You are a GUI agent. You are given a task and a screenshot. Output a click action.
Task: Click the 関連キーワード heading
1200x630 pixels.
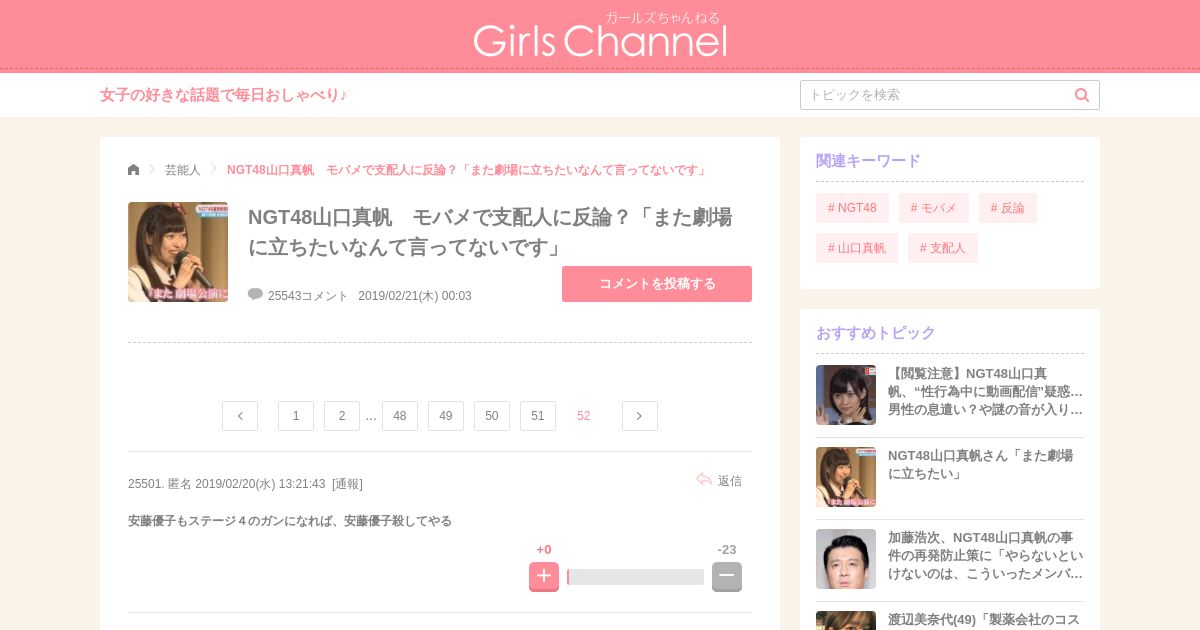pos(868,161)
